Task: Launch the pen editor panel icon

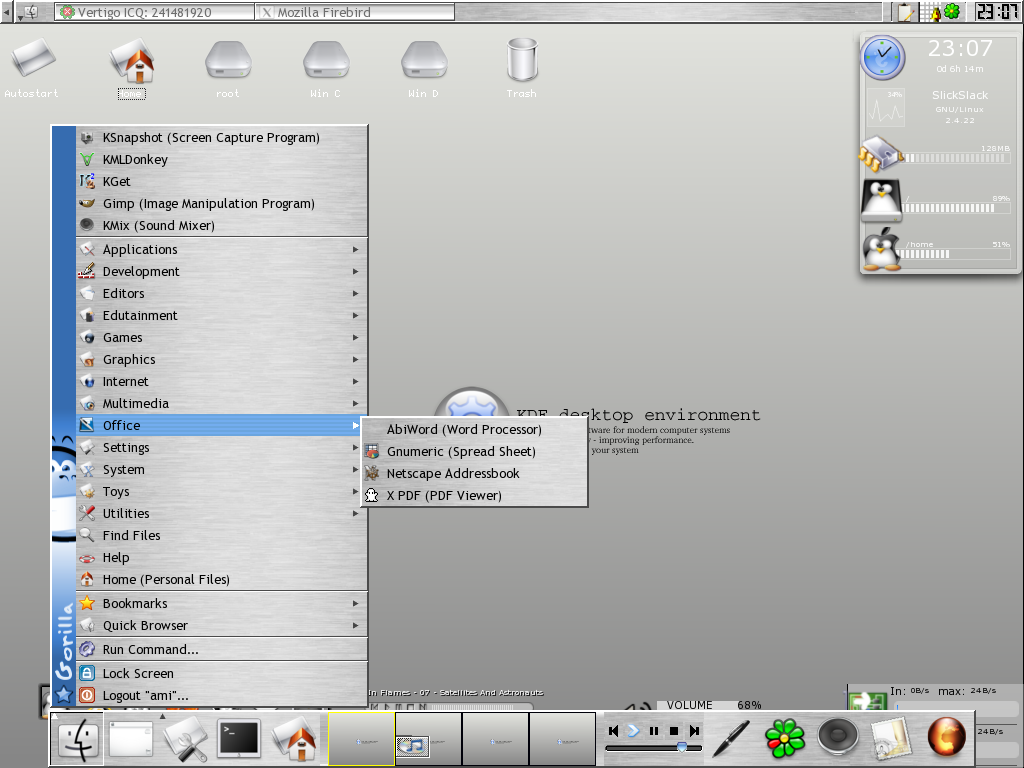Action: point(731,739)
